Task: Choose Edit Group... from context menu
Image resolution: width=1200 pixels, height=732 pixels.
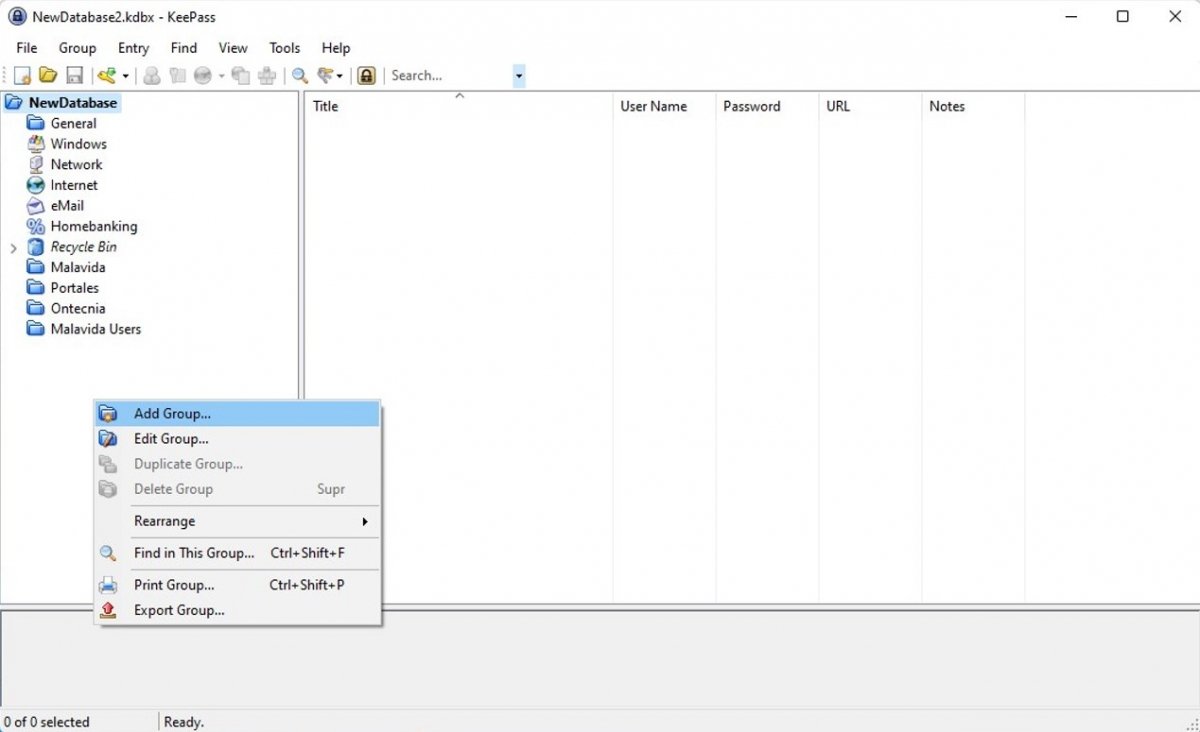Action: 237,438
